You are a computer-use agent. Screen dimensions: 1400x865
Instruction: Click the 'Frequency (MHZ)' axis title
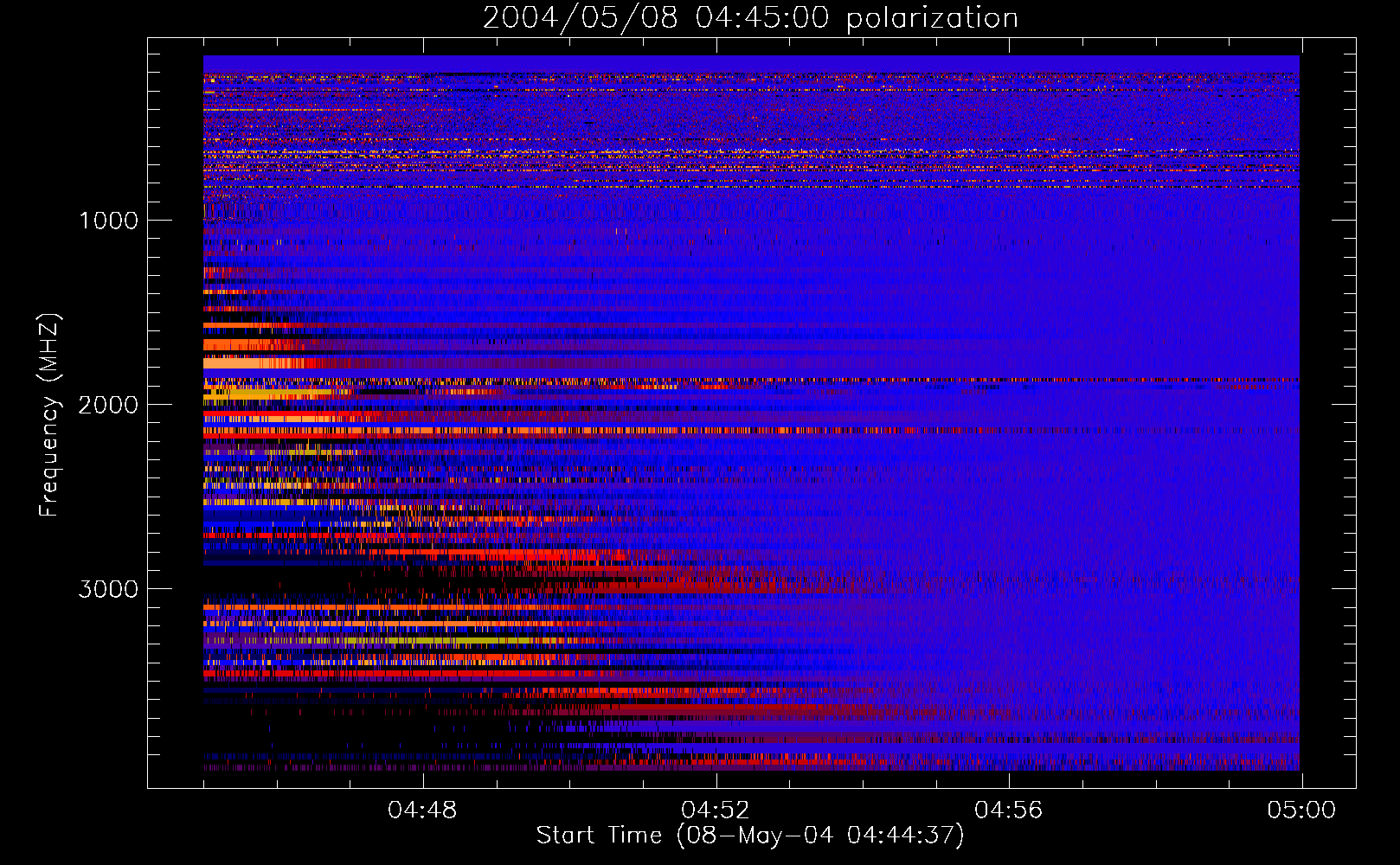(49, 415)
